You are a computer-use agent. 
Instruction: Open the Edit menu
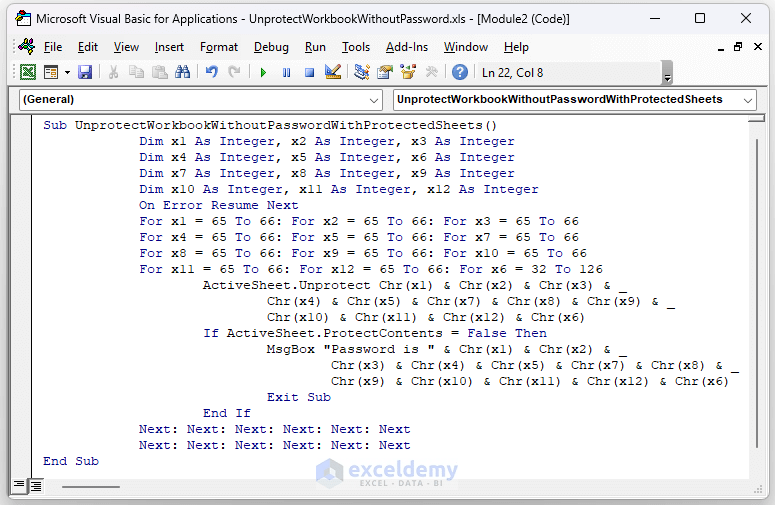coord(88,47)
